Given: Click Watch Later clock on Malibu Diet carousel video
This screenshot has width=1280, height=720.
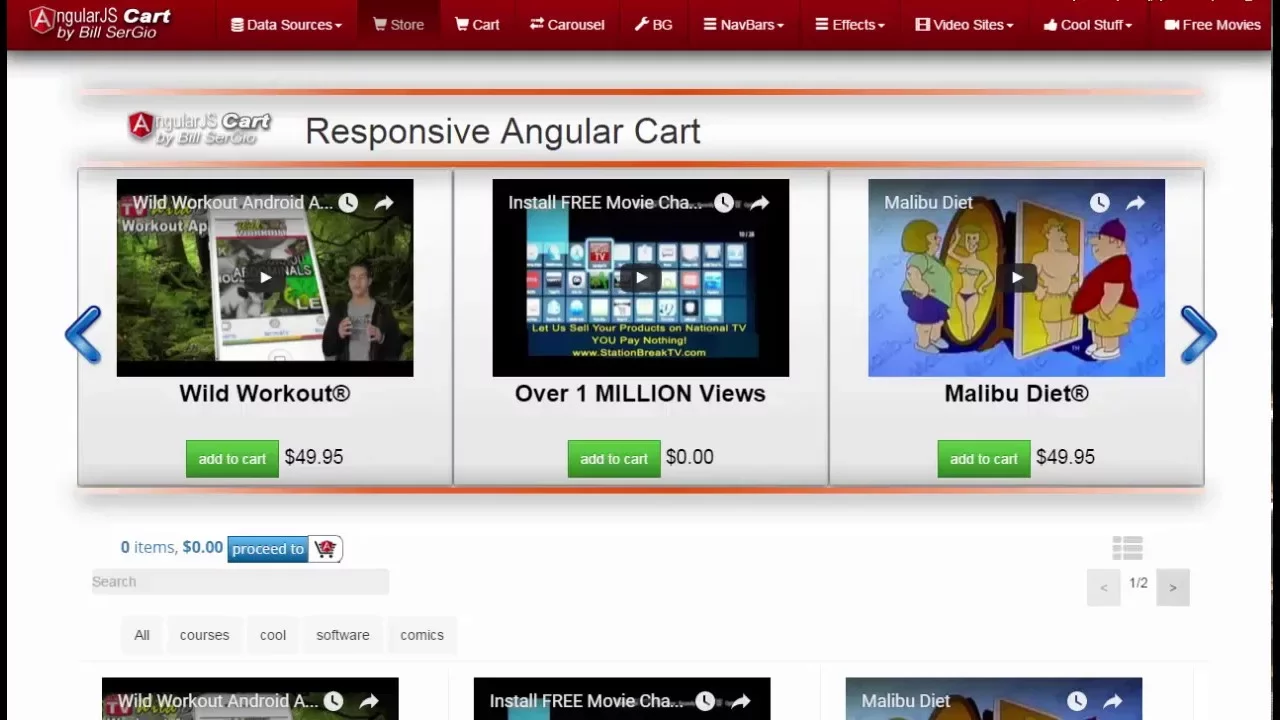Looking at the screenshot, I should [x=1100, y=203].
